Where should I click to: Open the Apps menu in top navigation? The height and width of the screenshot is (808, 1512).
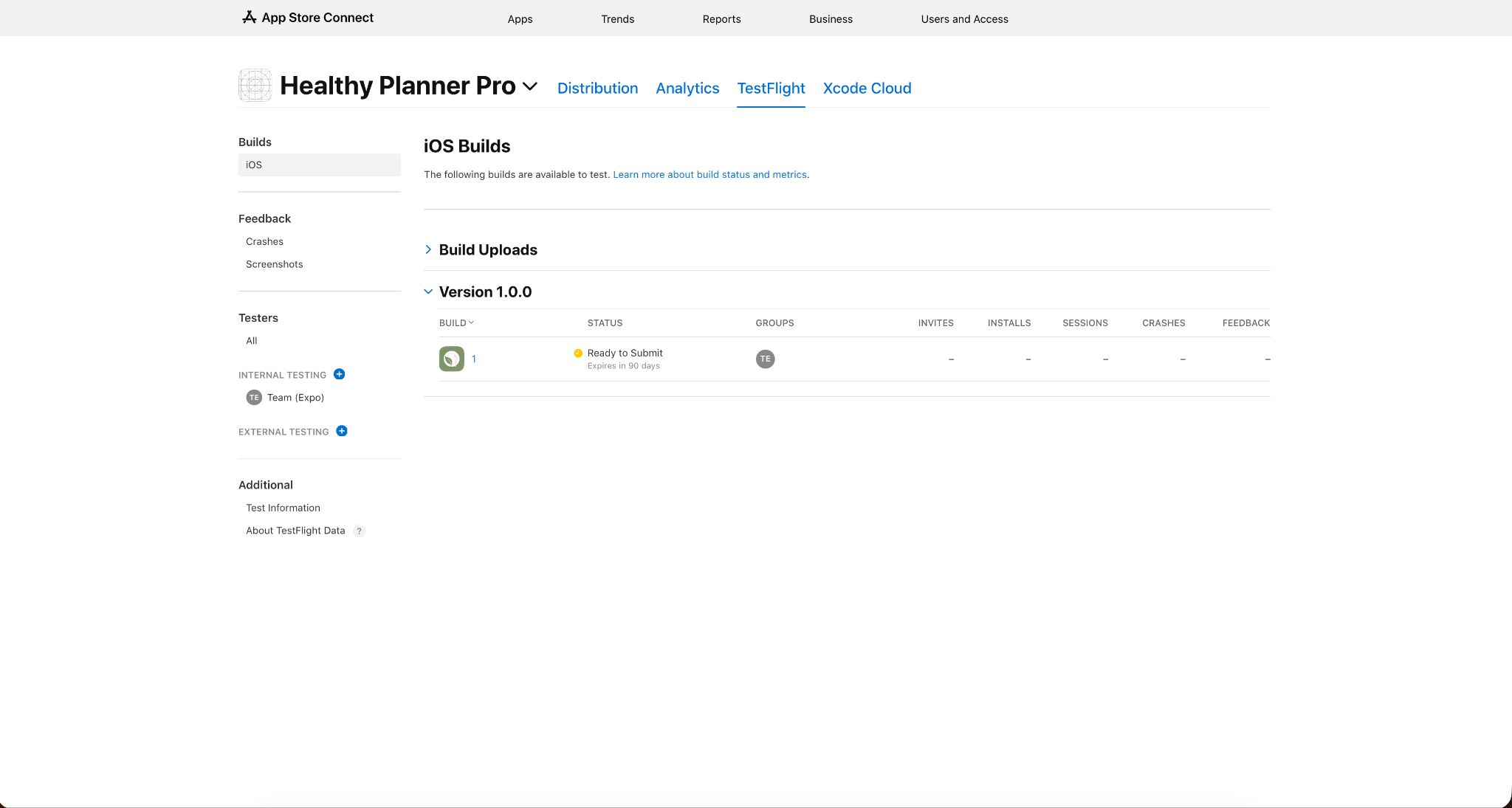pyautogui.click(x=520, y=19)
